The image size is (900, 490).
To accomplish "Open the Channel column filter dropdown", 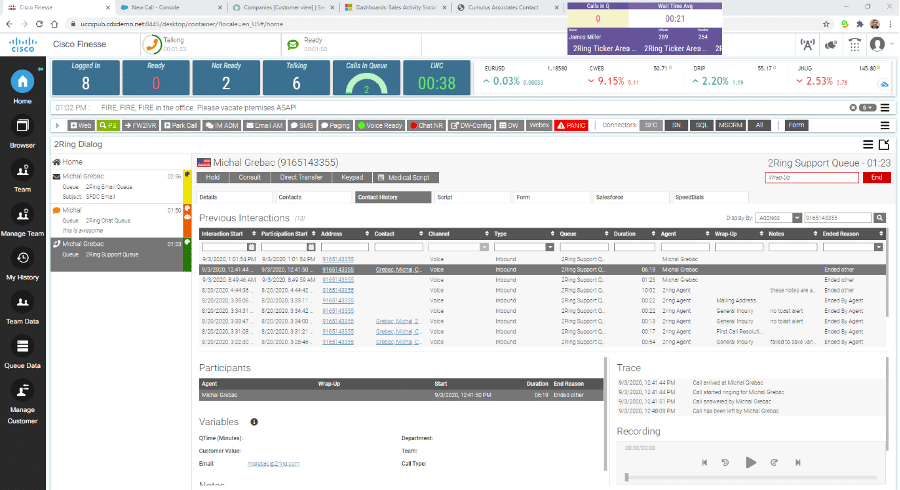I will coord(483,246).
